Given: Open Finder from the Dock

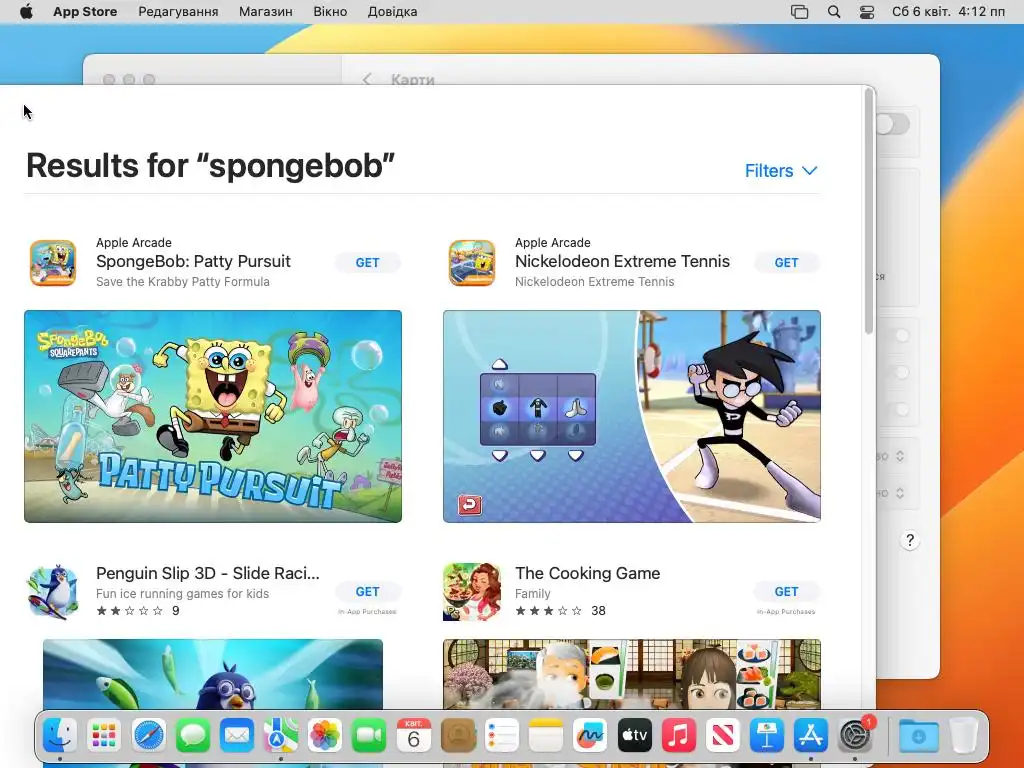Looking at the screenshot, I should 60,736.
